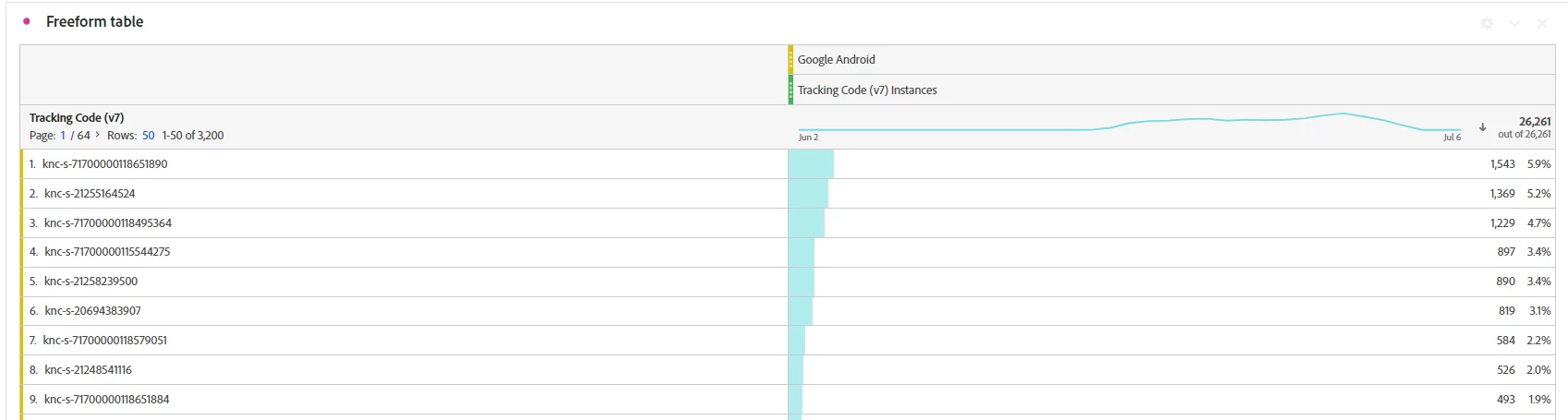Viewport: 1568px width, 420px height.
Task: Click the 526 instances value
Action: pyautogui.click(x=1506, y=369)
